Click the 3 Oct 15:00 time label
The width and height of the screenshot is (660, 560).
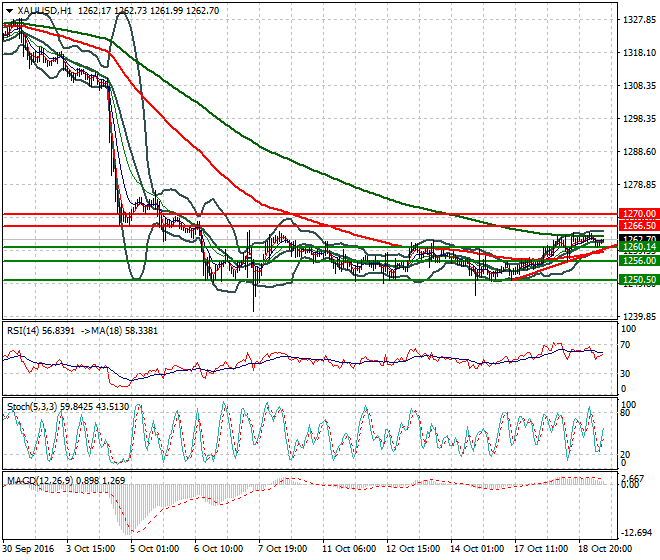click(x=91, y=549)
